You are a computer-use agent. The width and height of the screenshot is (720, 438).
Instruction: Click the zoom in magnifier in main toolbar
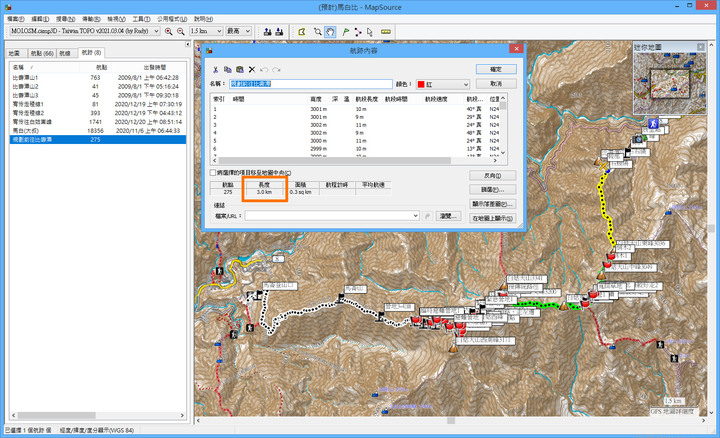coord(169,31)
